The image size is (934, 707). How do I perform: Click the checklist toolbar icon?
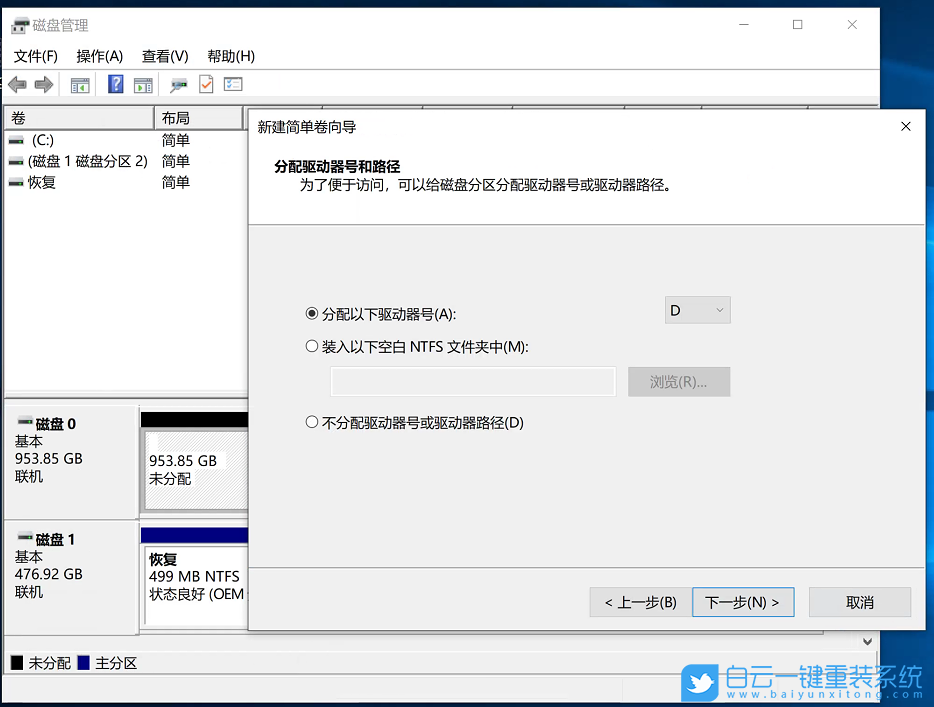coord(232,84)
